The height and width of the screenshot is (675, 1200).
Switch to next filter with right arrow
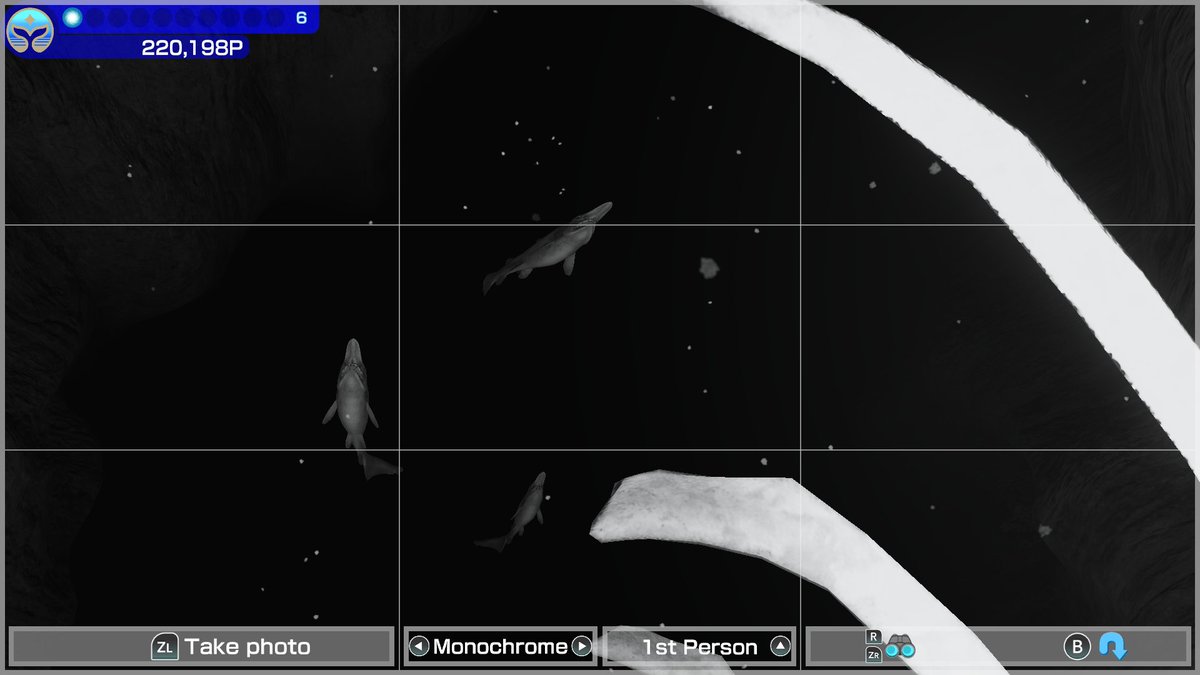(581, 647)
